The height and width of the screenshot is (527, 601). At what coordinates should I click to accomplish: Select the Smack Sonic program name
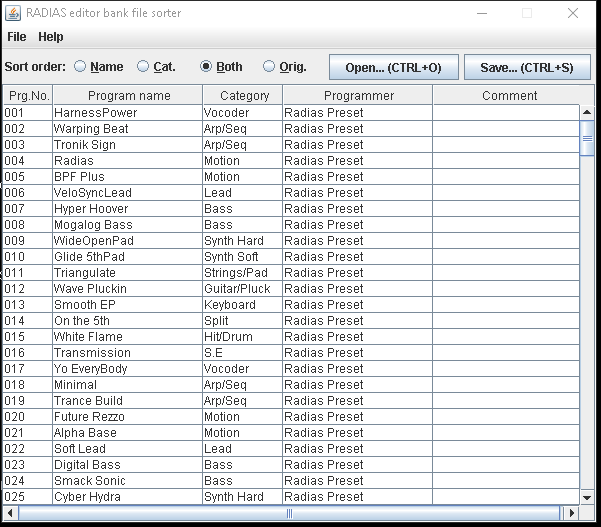pyautogui.click(x=127, y=481)
